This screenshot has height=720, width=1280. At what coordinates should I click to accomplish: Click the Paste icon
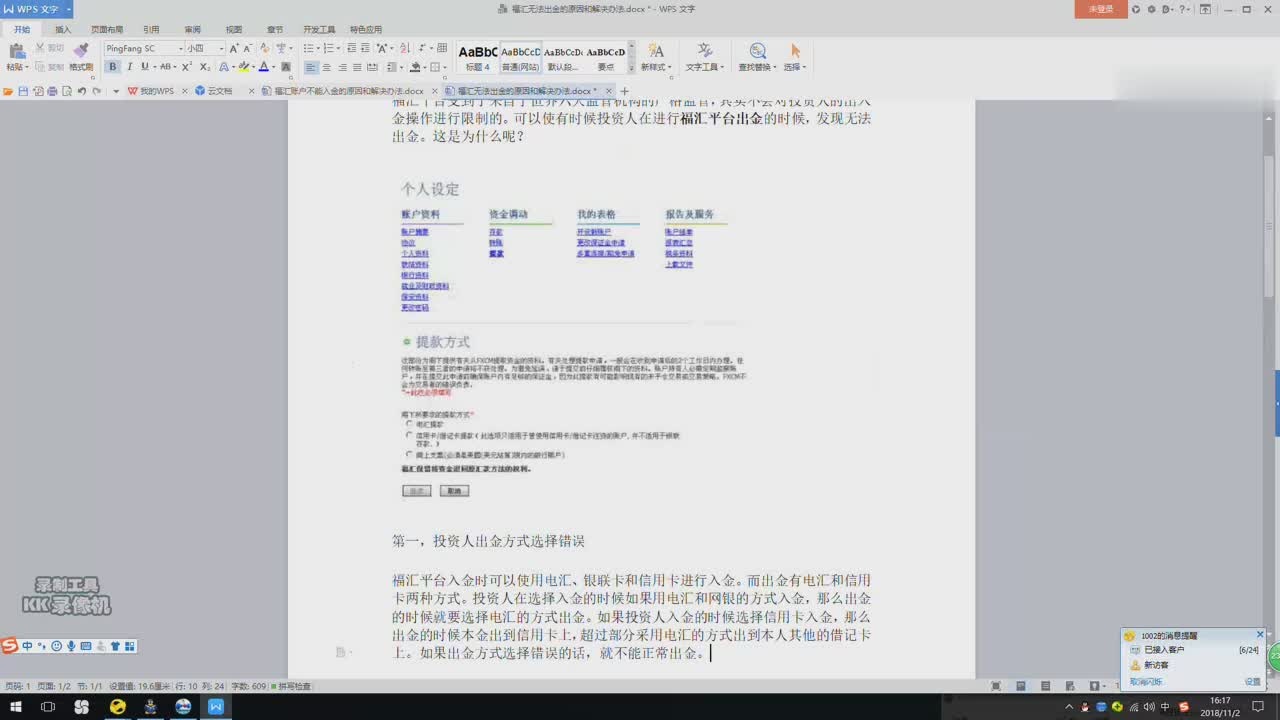coord(16,50)
